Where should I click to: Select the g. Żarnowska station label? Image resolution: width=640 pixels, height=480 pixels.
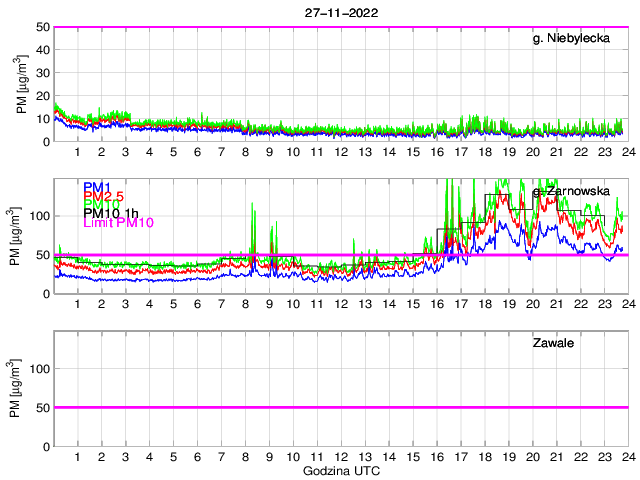571,190
